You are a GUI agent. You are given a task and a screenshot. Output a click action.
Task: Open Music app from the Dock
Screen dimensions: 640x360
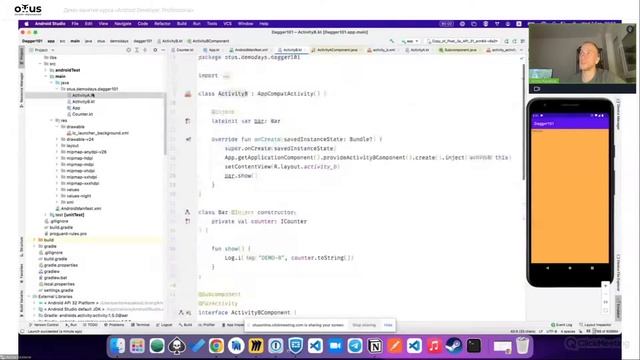coord(434,346)
